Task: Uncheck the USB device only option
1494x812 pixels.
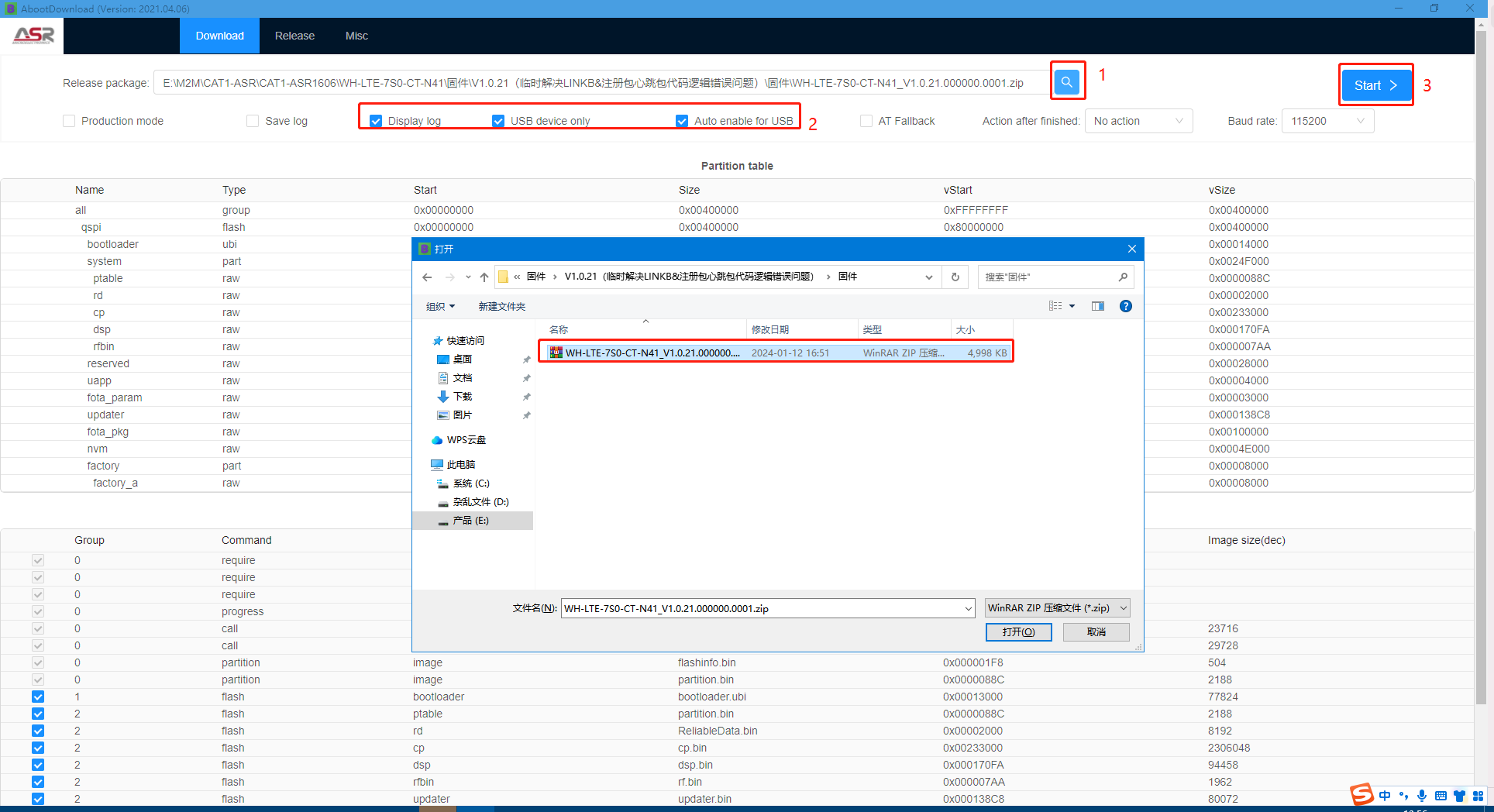Action: [x=498, y=121]
